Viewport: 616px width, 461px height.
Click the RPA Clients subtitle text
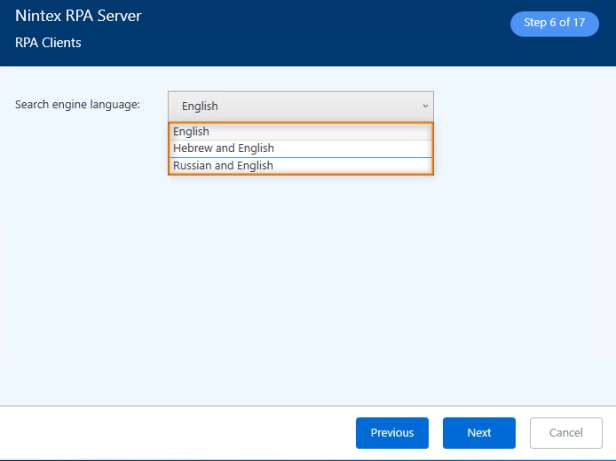tap(48, 42)
